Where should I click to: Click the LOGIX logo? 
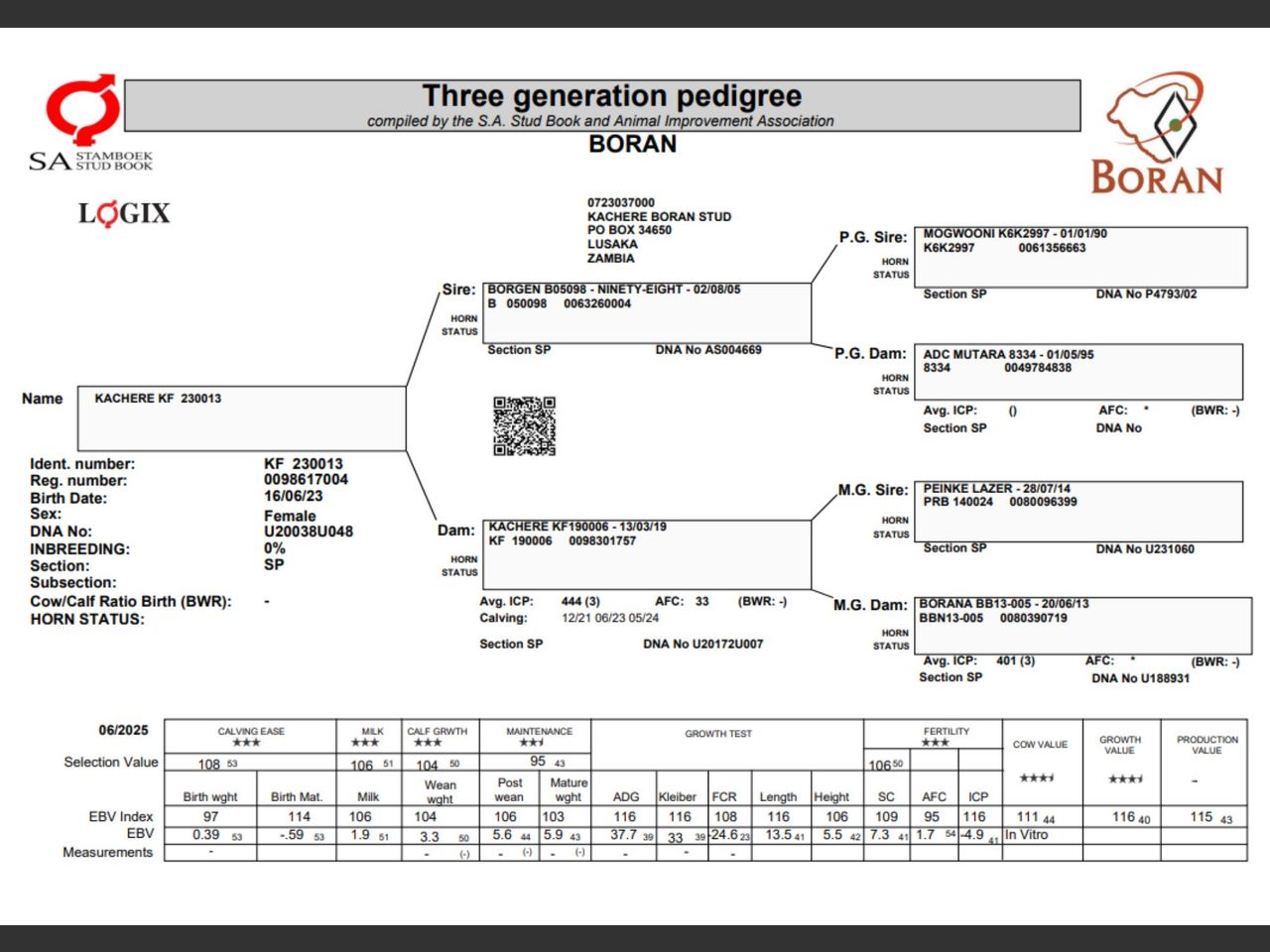(x=124, y=213)
